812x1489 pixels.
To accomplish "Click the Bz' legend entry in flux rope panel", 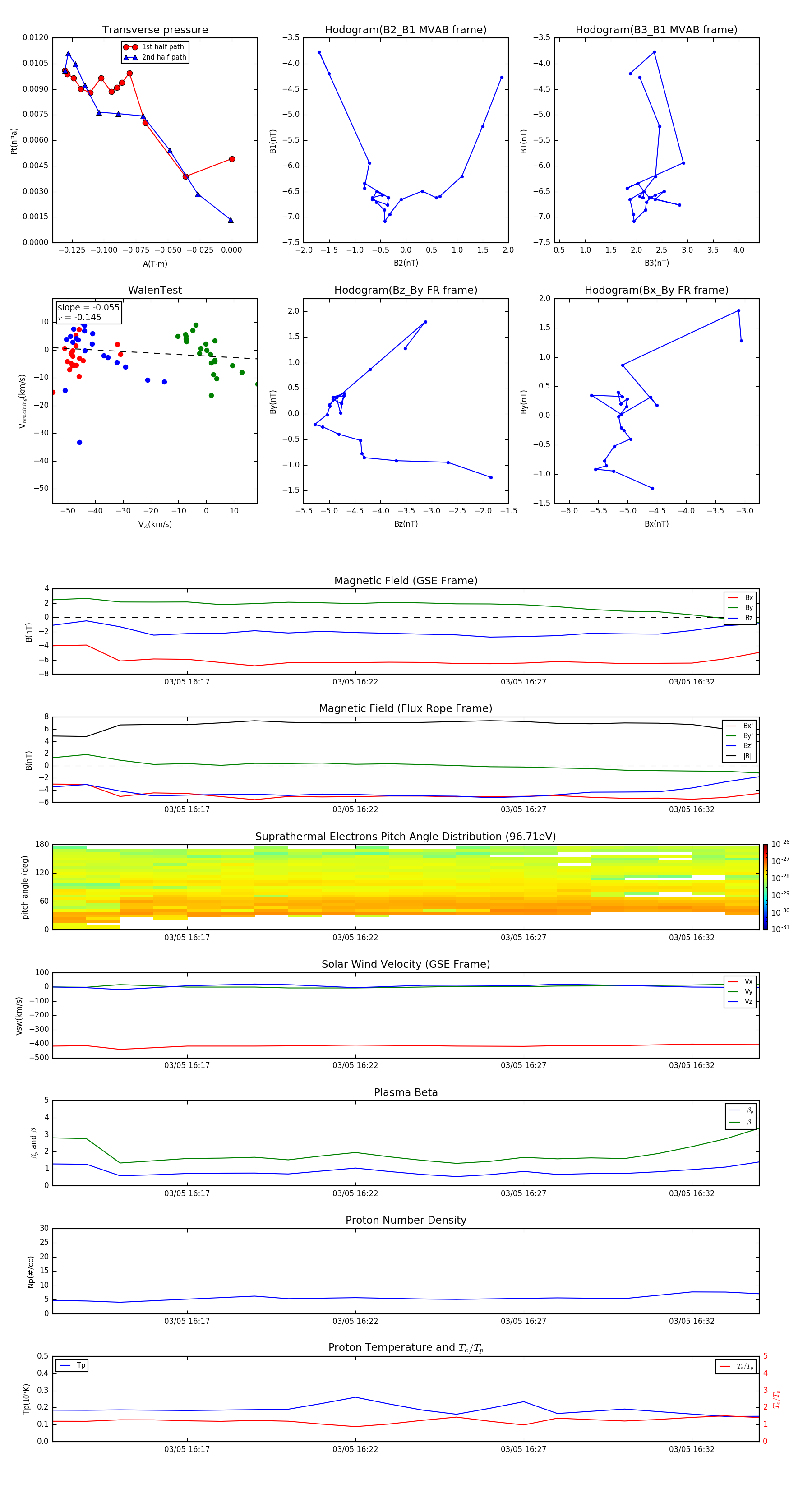I will pyautogui.click(x=740, y=746).
